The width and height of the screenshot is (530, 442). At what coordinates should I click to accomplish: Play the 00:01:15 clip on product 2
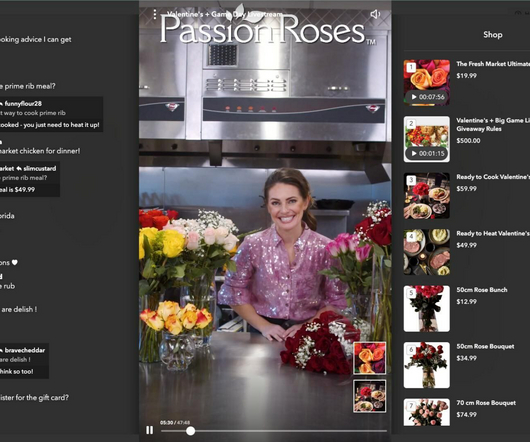[427, 153]
